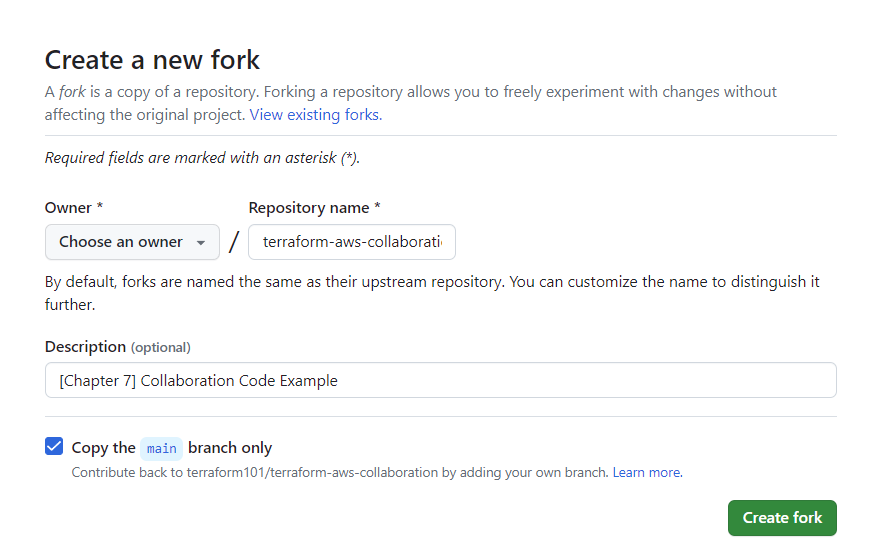Click the "Contribute back to terraform101" hint text
Viewport: 882px width, 560px height.
tap(340, 472)
